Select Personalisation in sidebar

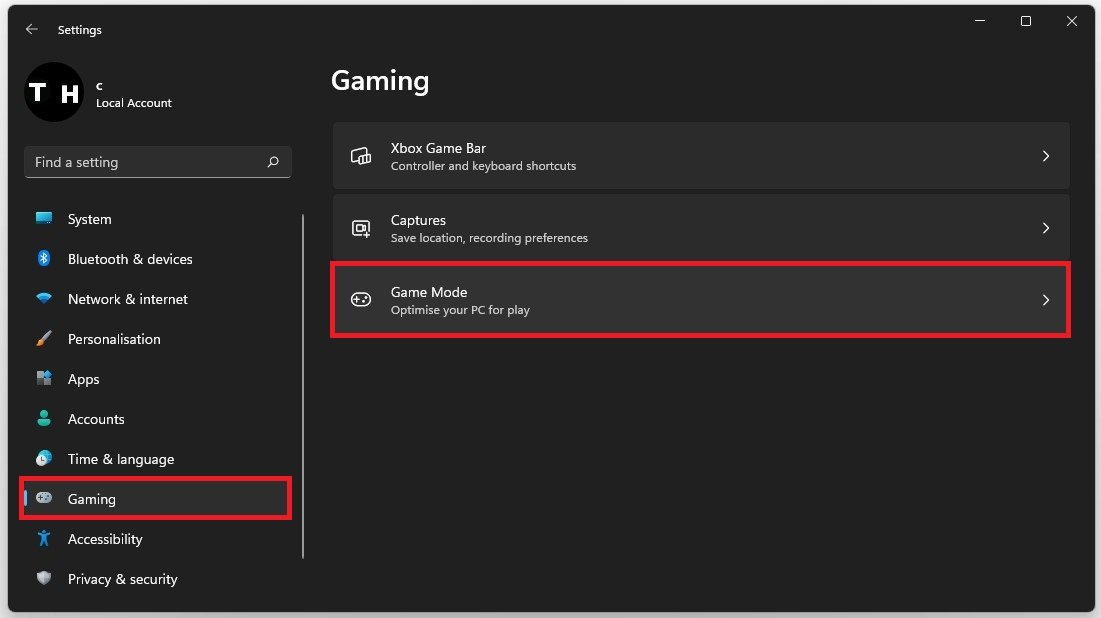pos(156,339)
